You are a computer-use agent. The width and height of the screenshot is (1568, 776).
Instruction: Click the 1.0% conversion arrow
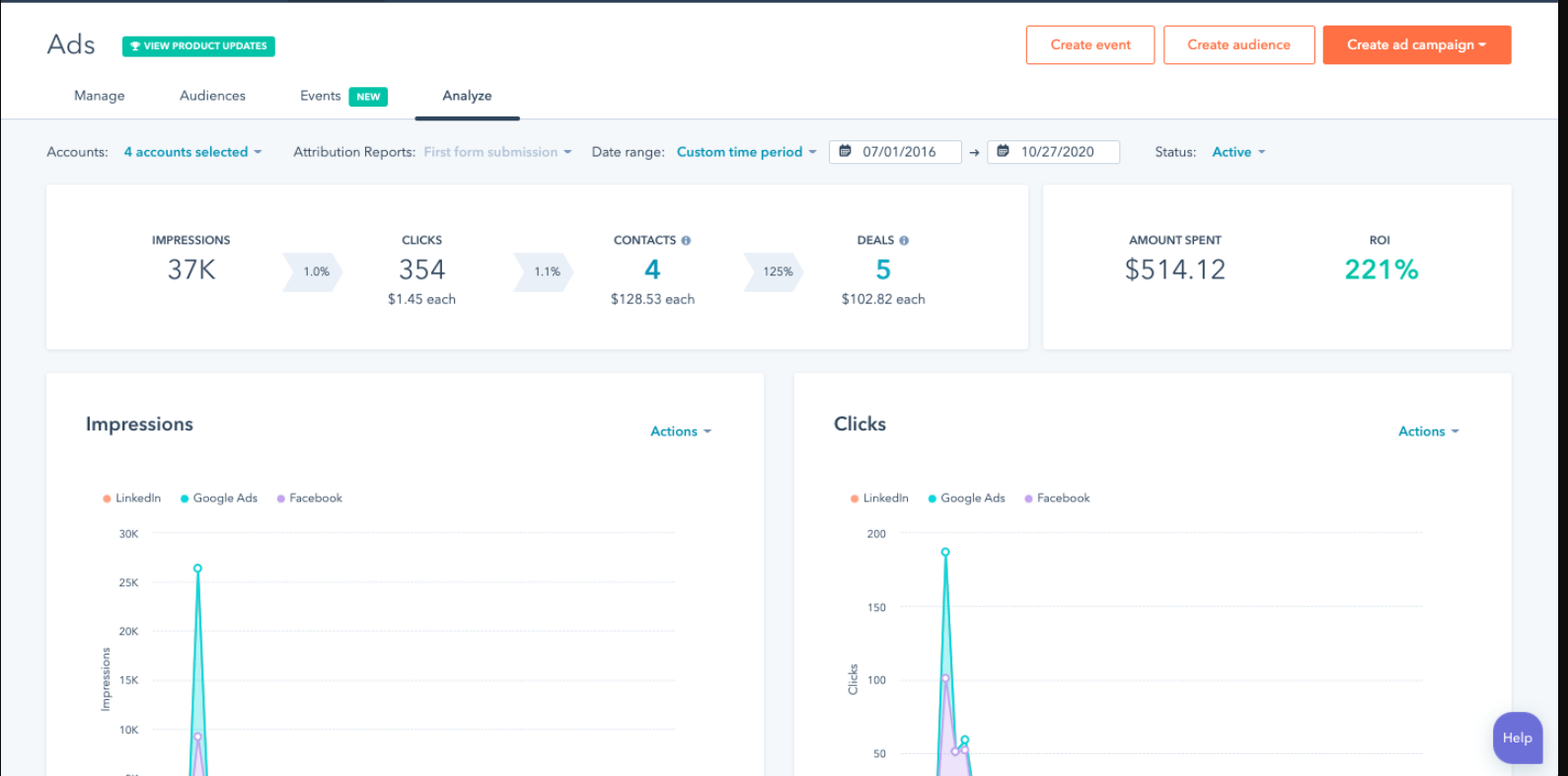[x=313, y=272]
